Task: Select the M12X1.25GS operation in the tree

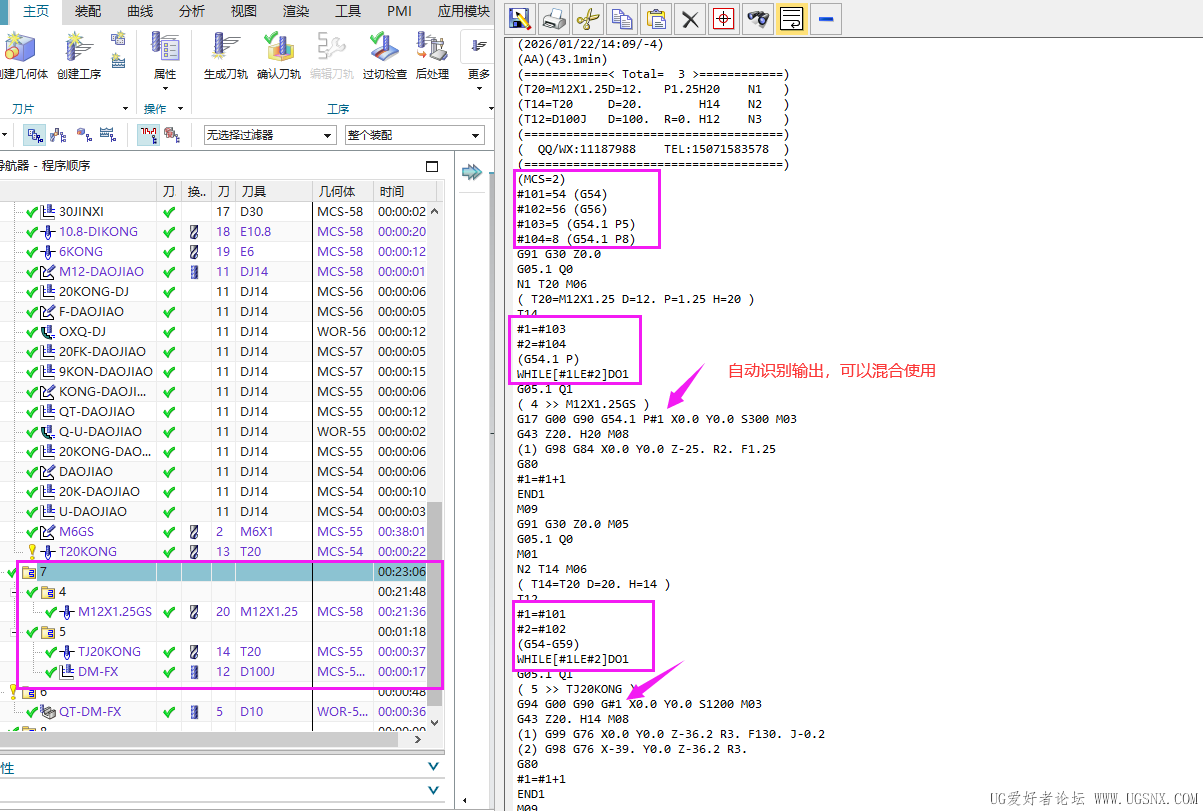Action: click(x=115, y=612)
